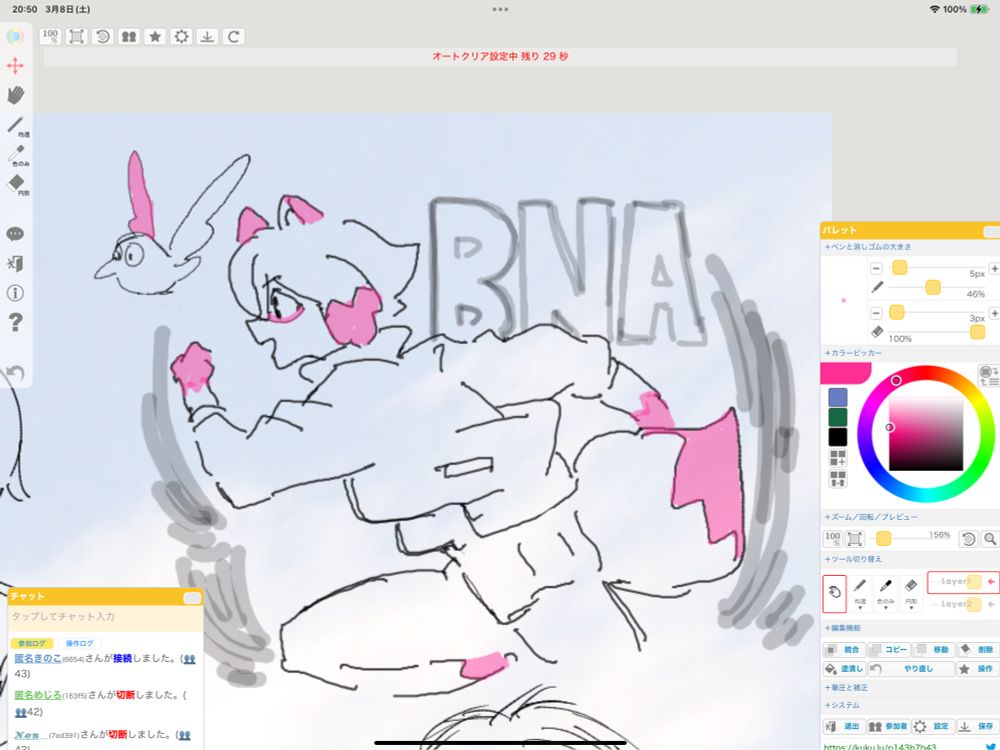Click the 塗潰し fill button
This screenshot has height=750, width=1000.
(x=843, y=669)
